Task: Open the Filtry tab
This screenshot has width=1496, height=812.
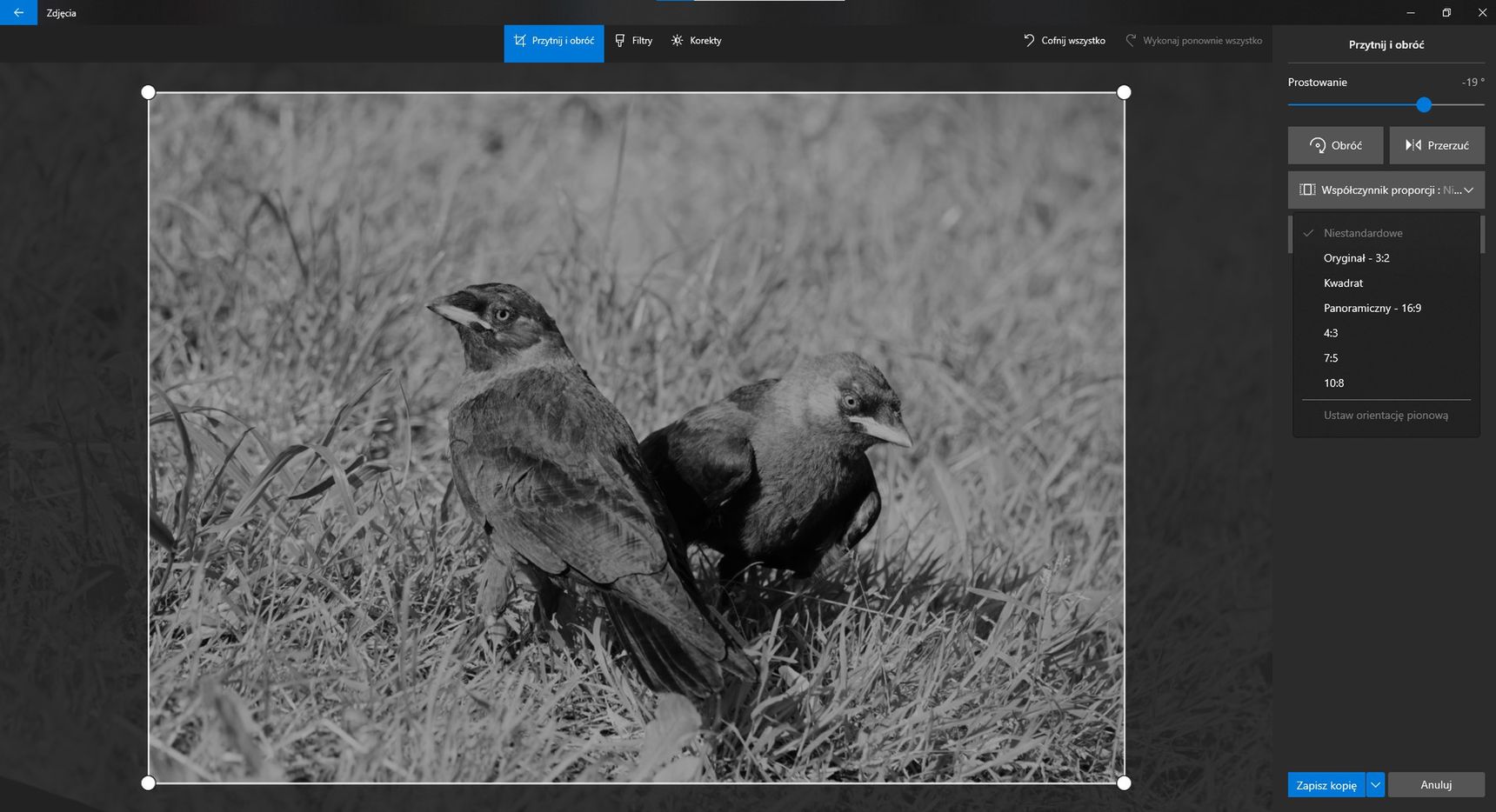Action: coord(633,41)
